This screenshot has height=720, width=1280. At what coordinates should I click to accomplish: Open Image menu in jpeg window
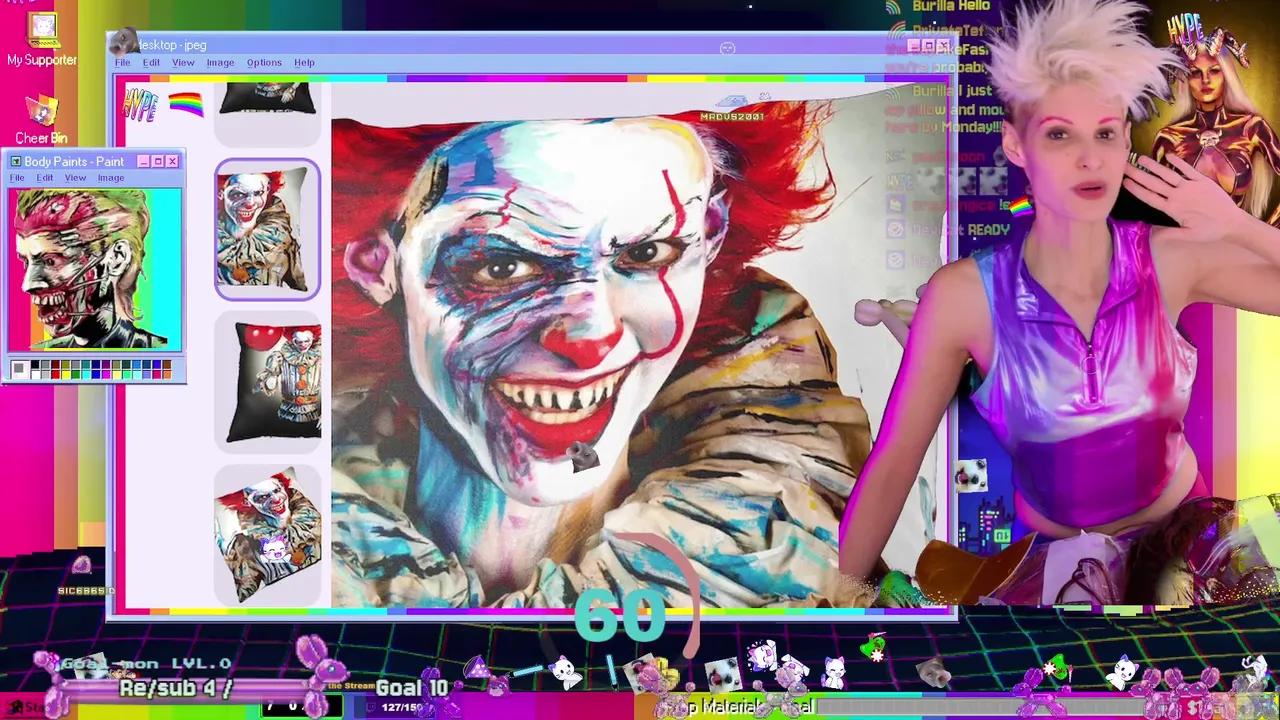coord(220,63)
